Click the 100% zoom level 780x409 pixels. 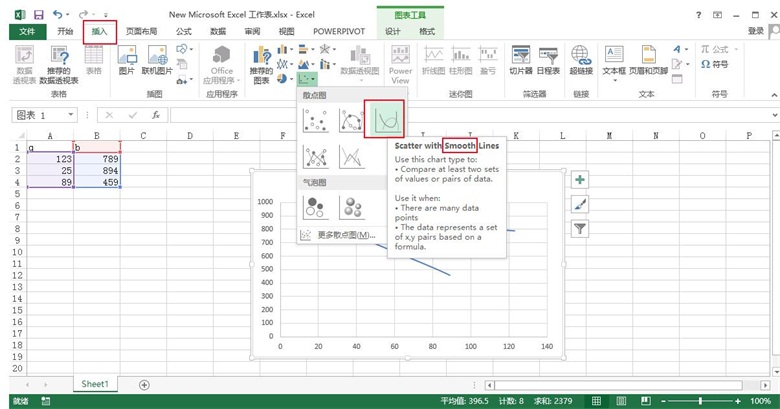coord(760,401)
